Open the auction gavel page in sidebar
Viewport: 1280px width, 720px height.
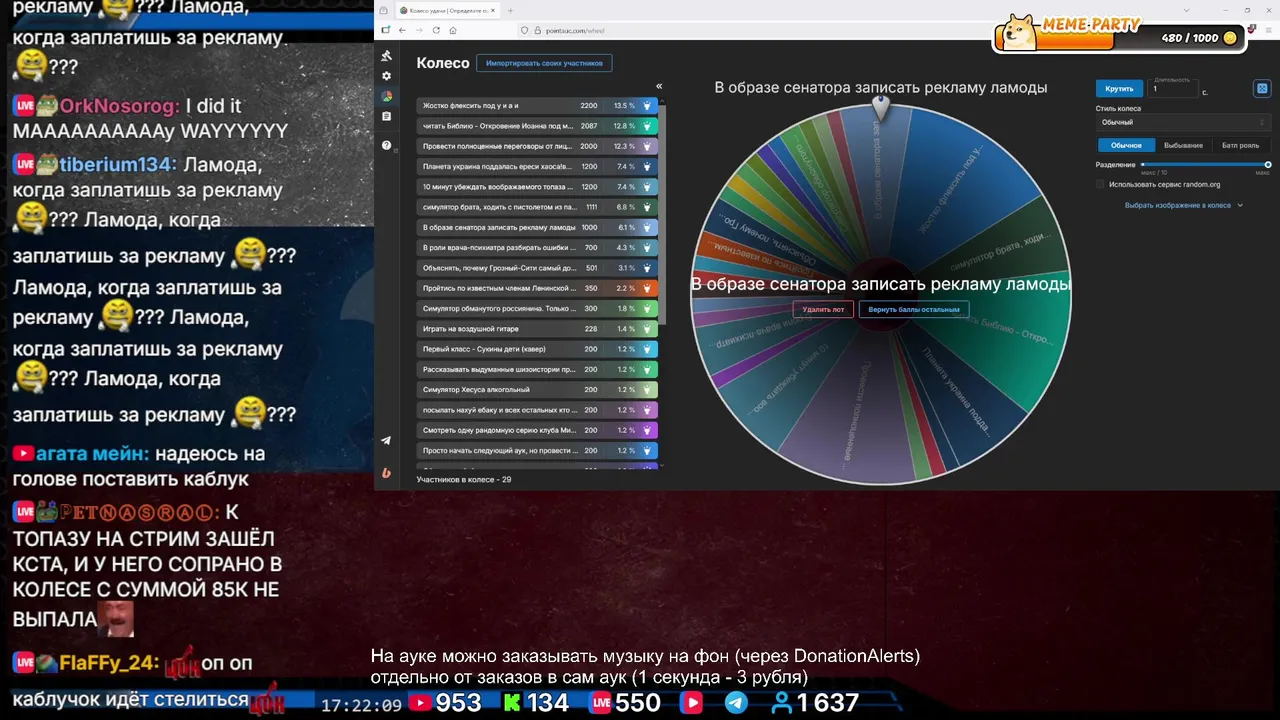(387, 56)
